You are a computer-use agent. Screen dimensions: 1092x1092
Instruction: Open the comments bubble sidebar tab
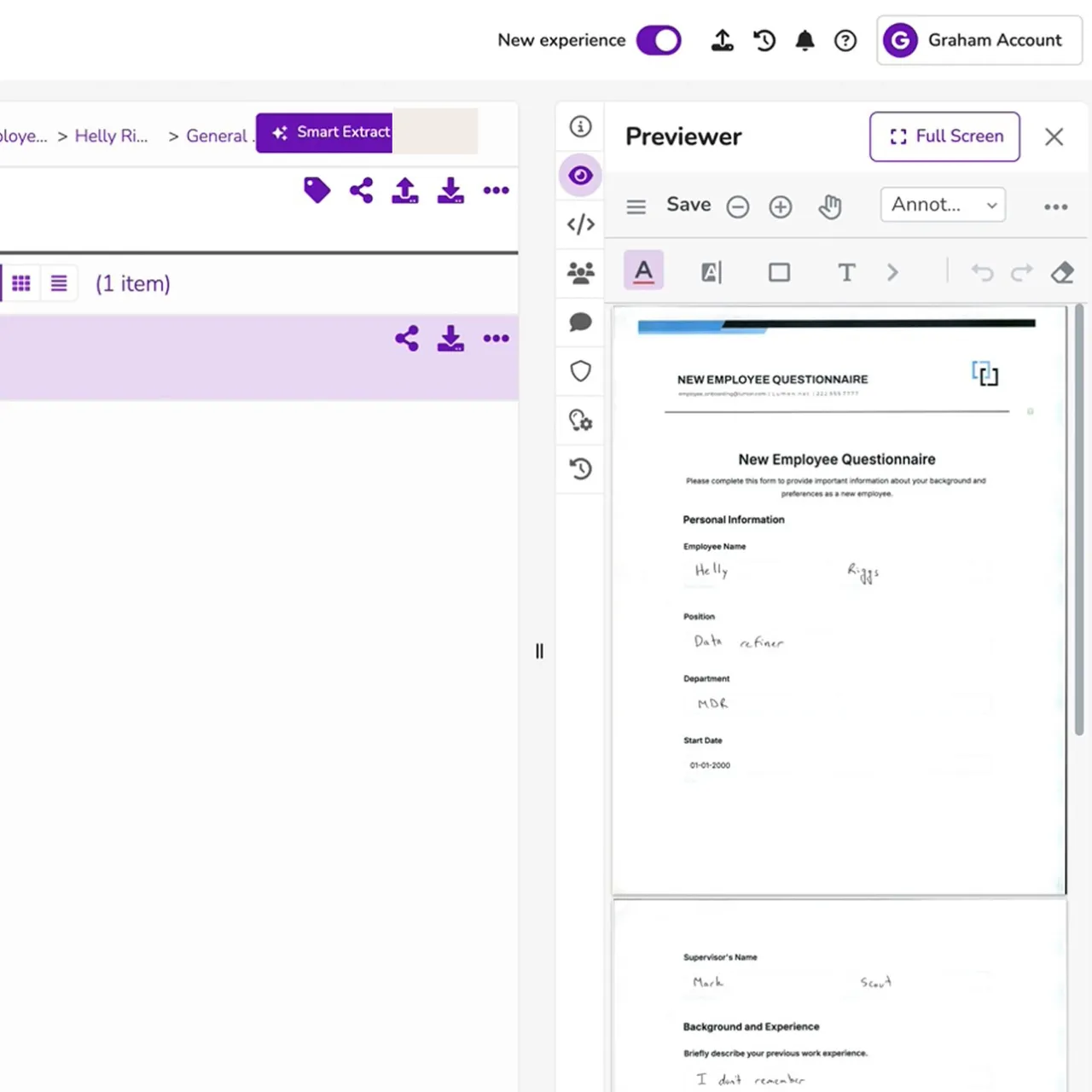[x=580, y=322]
